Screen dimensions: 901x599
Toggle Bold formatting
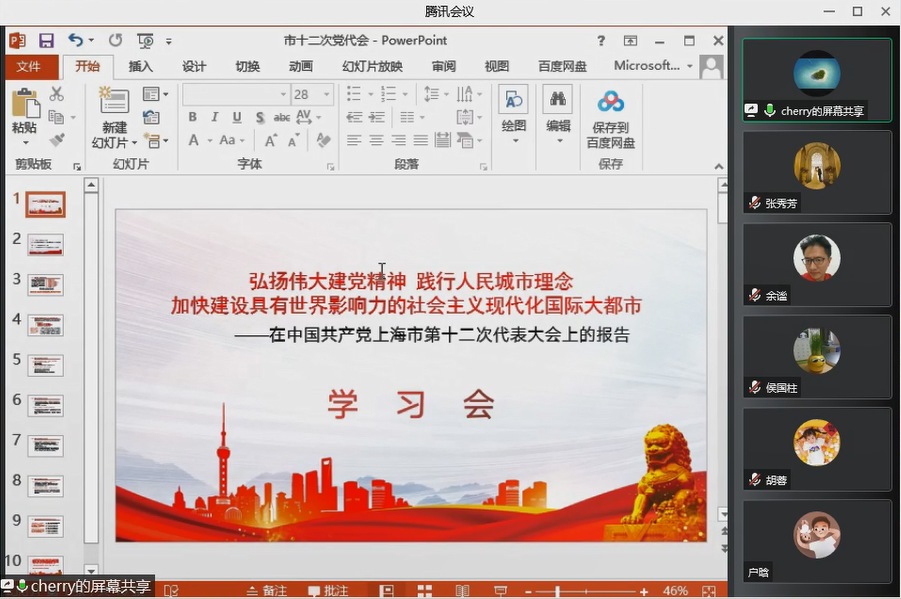coord(194,117)
